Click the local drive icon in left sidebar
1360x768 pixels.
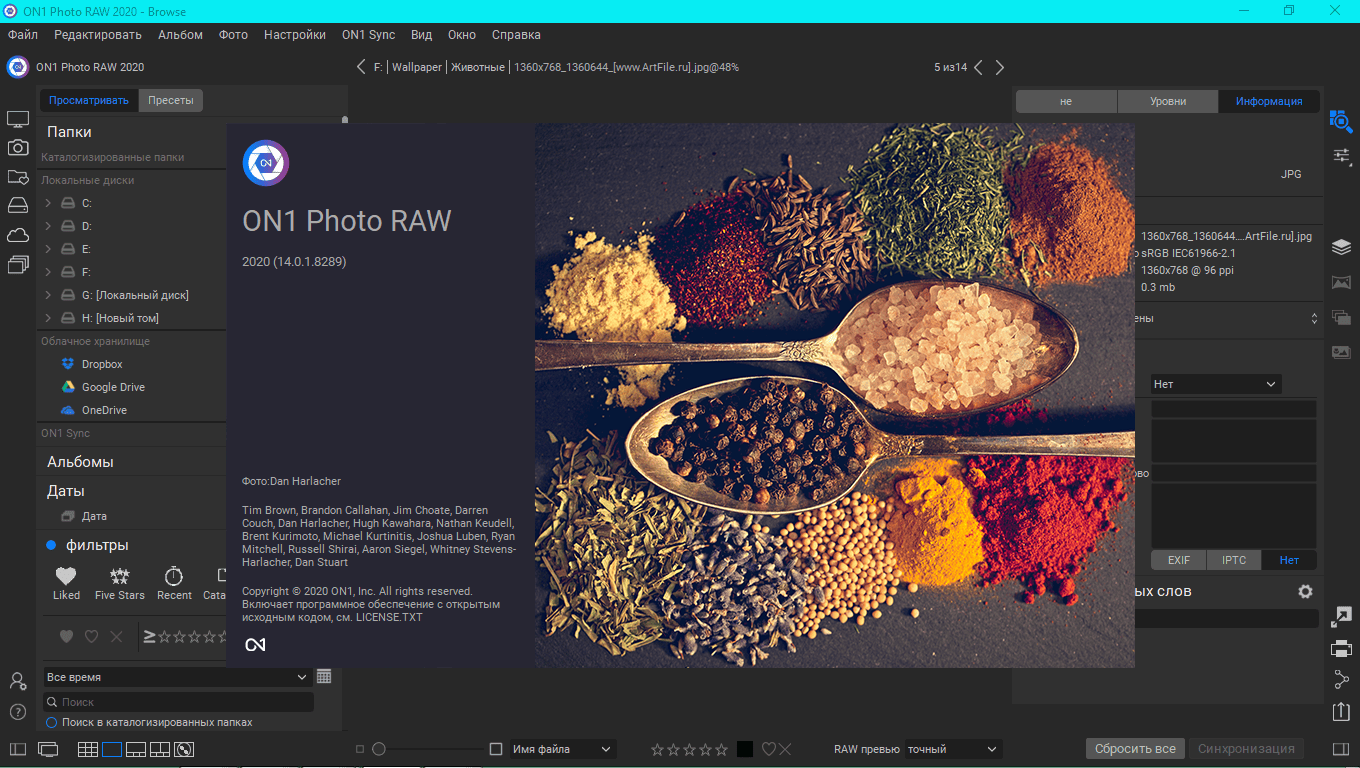tap(18, 206)
